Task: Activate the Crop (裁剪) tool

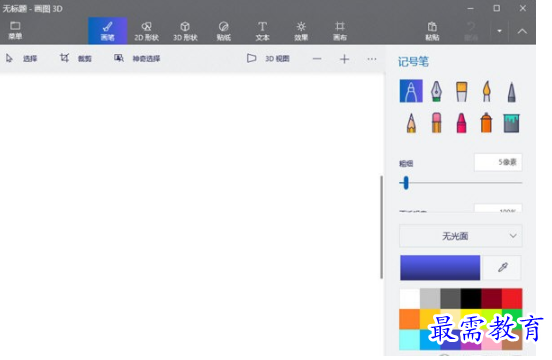Action: 76,58
